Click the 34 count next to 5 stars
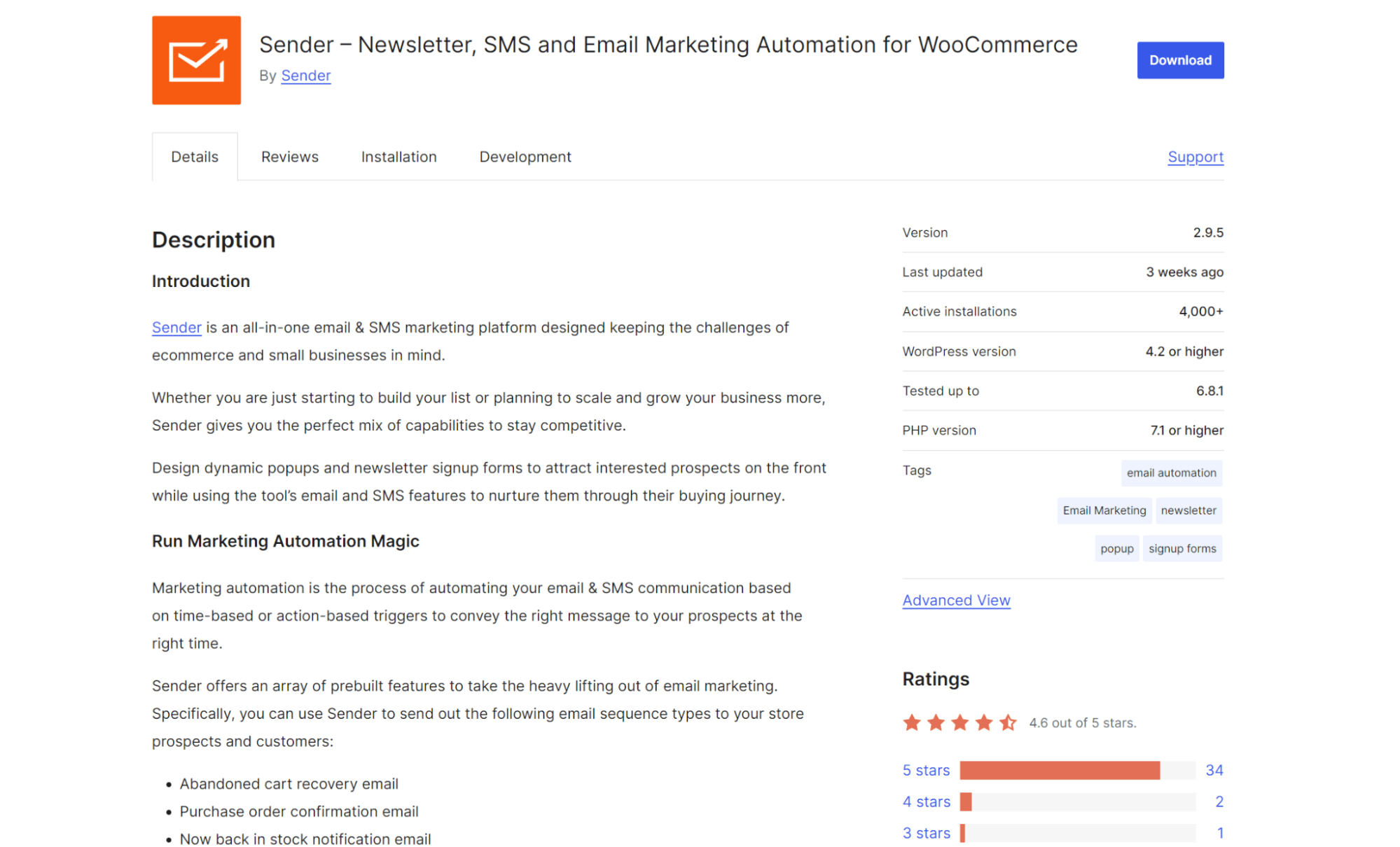This screenshot has height=847, width=1400. click(1214, 770)
